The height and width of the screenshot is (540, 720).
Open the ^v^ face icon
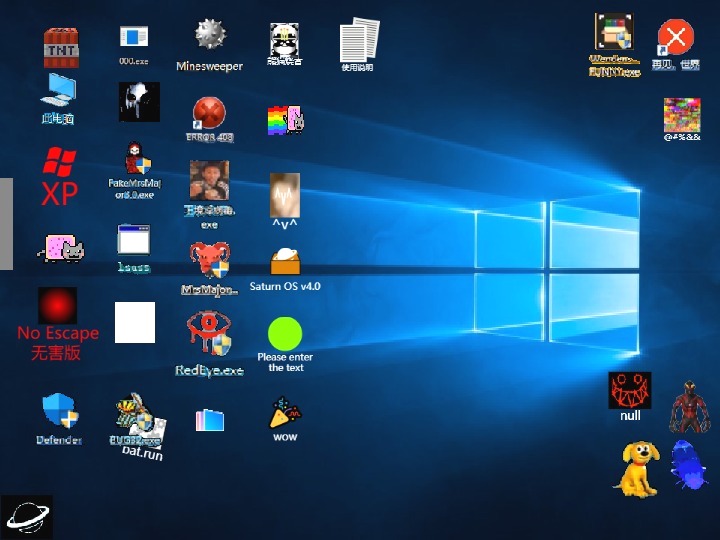(x=285, y=194)
